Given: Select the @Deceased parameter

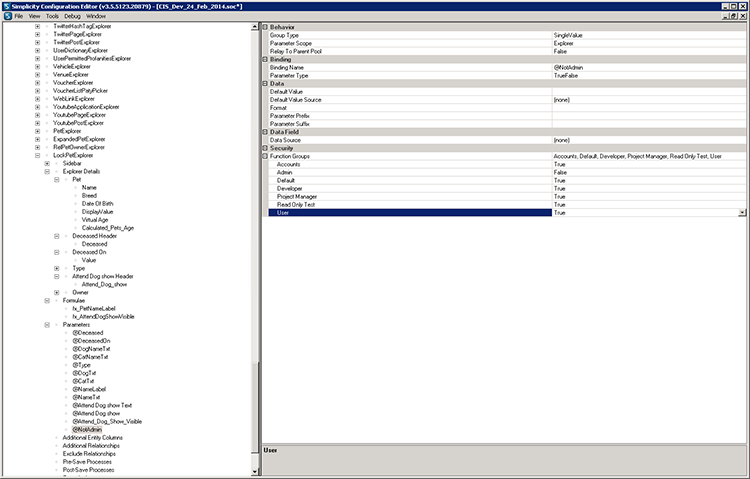Looking at the screenshot, I should [88, 333].
